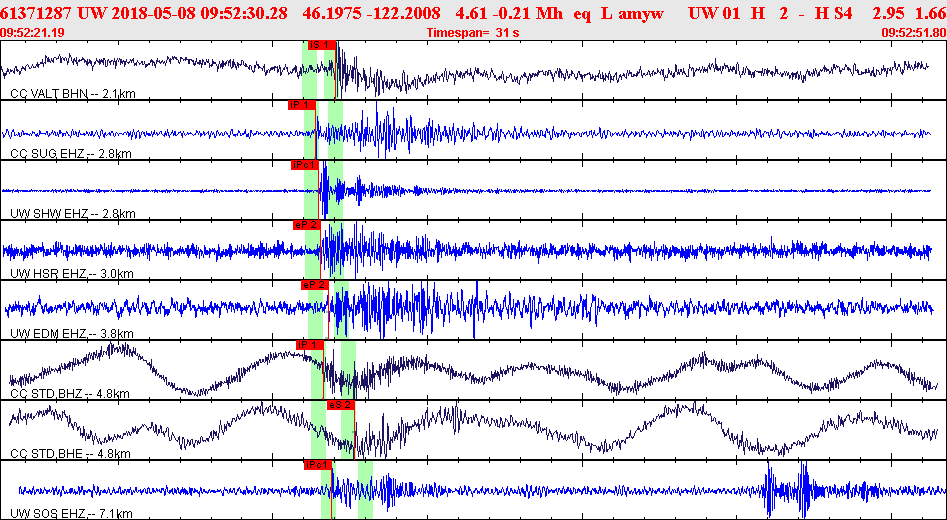The height and width of the screenshot is (520, 947).
Task: Click the red pick line on STD BHE trace
Action: pyautogui.click(x=354, y=434)
